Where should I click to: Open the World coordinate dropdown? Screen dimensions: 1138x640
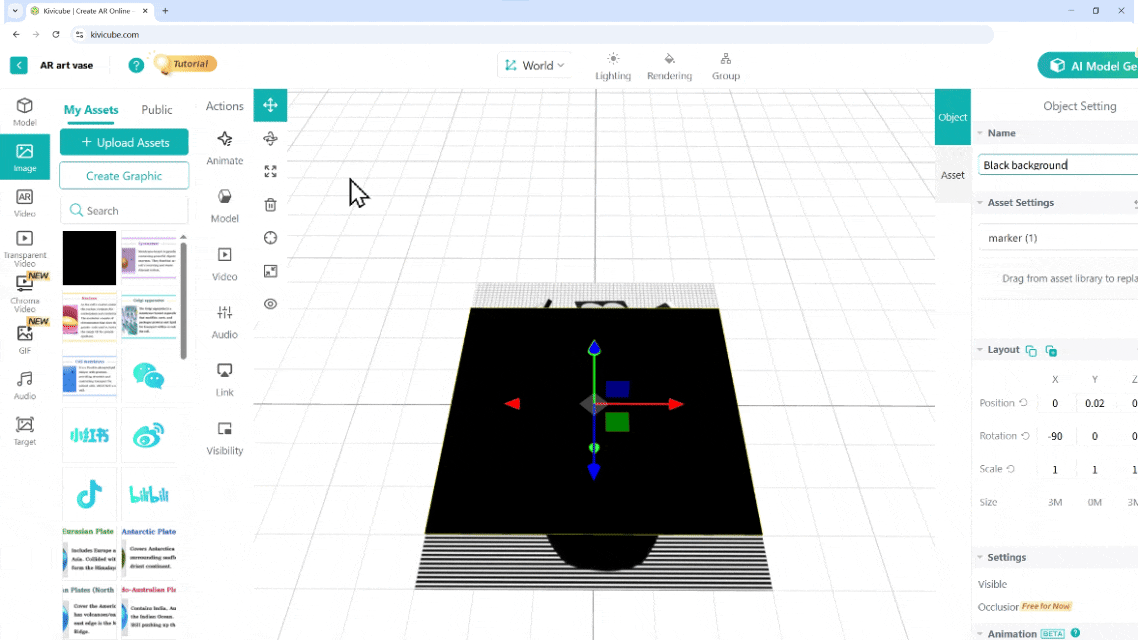tap(534, 66)
